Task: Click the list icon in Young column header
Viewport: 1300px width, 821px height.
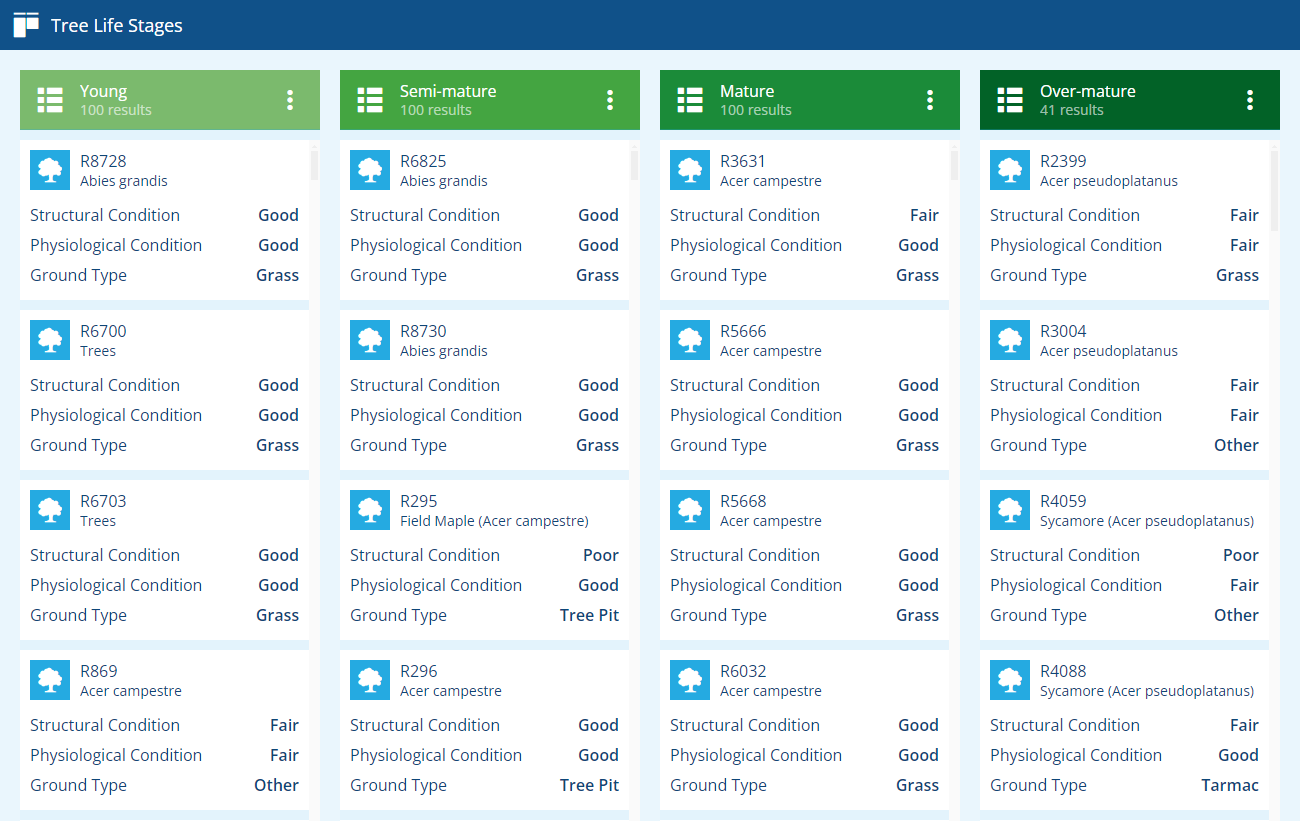Action: pyautogui.click(x=50, y=100)
